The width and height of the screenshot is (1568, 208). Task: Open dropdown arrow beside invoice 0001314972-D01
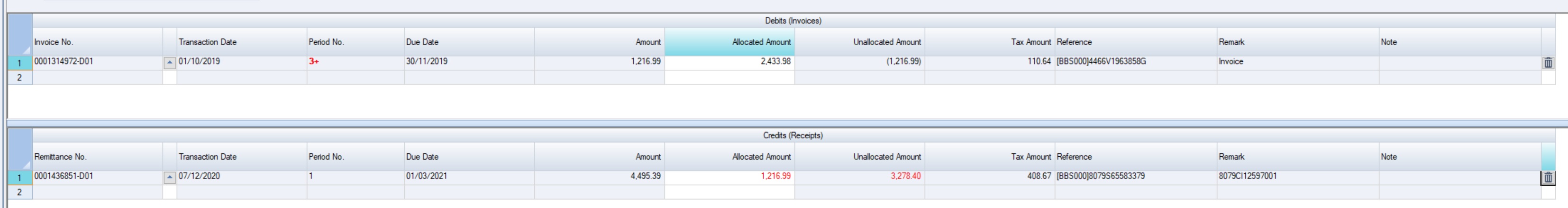tap(170, 63)
